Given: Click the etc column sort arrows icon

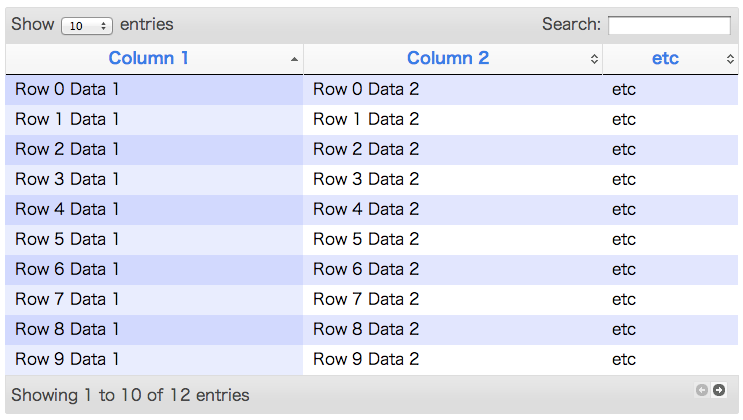Looking at the screenshot, I should pos(730,60).
